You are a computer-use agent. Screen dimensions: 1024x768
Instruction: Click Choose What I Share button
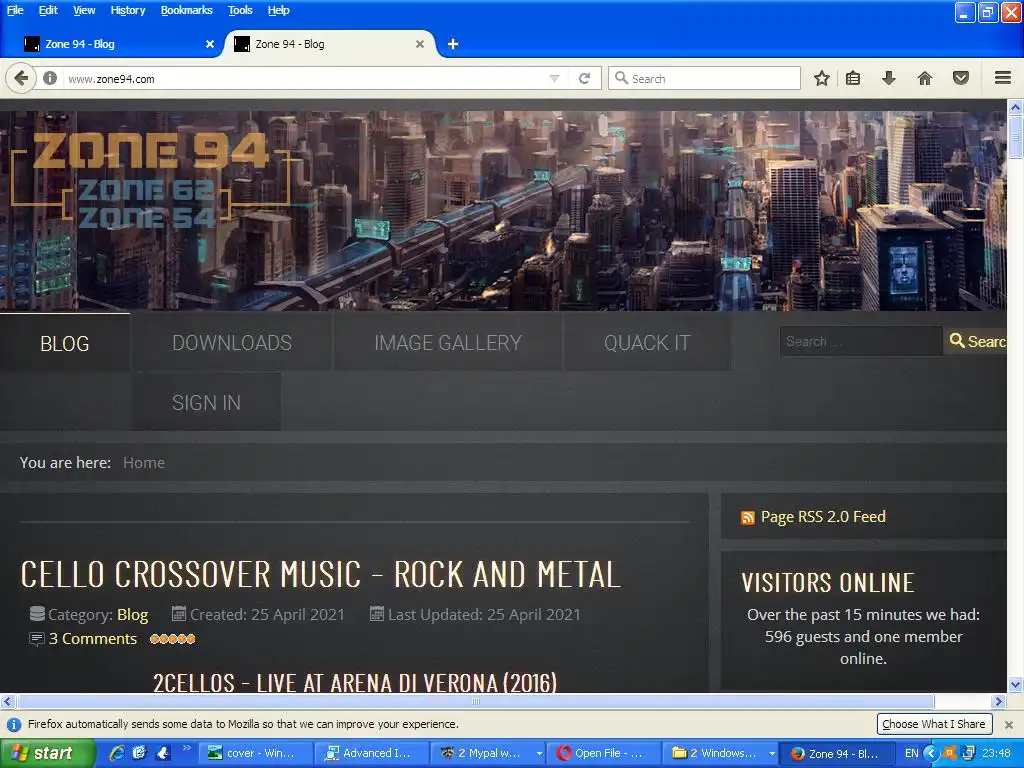tap(934, 724)
